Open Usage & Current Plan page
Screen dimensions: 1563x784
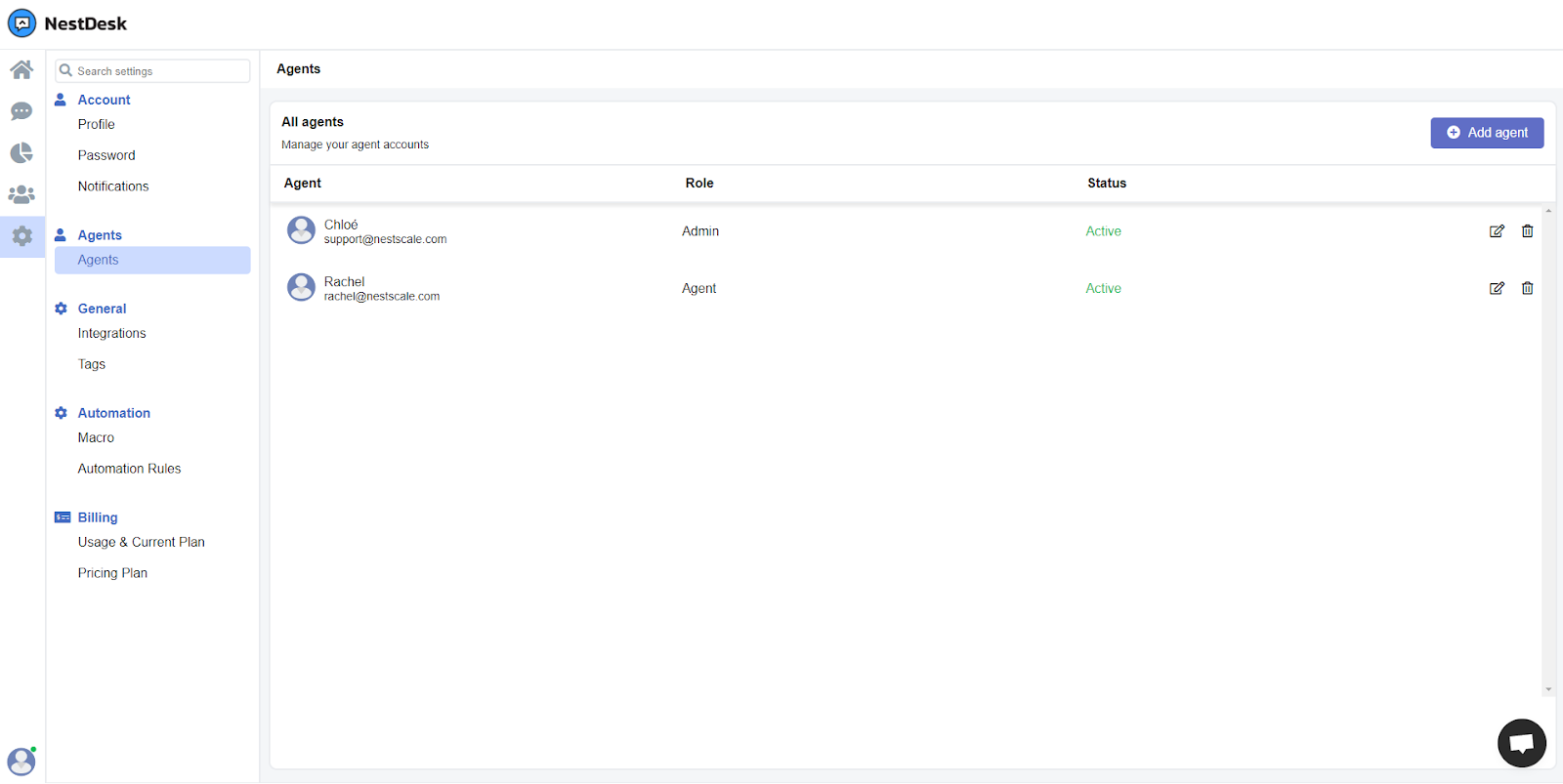click(141, 542)
